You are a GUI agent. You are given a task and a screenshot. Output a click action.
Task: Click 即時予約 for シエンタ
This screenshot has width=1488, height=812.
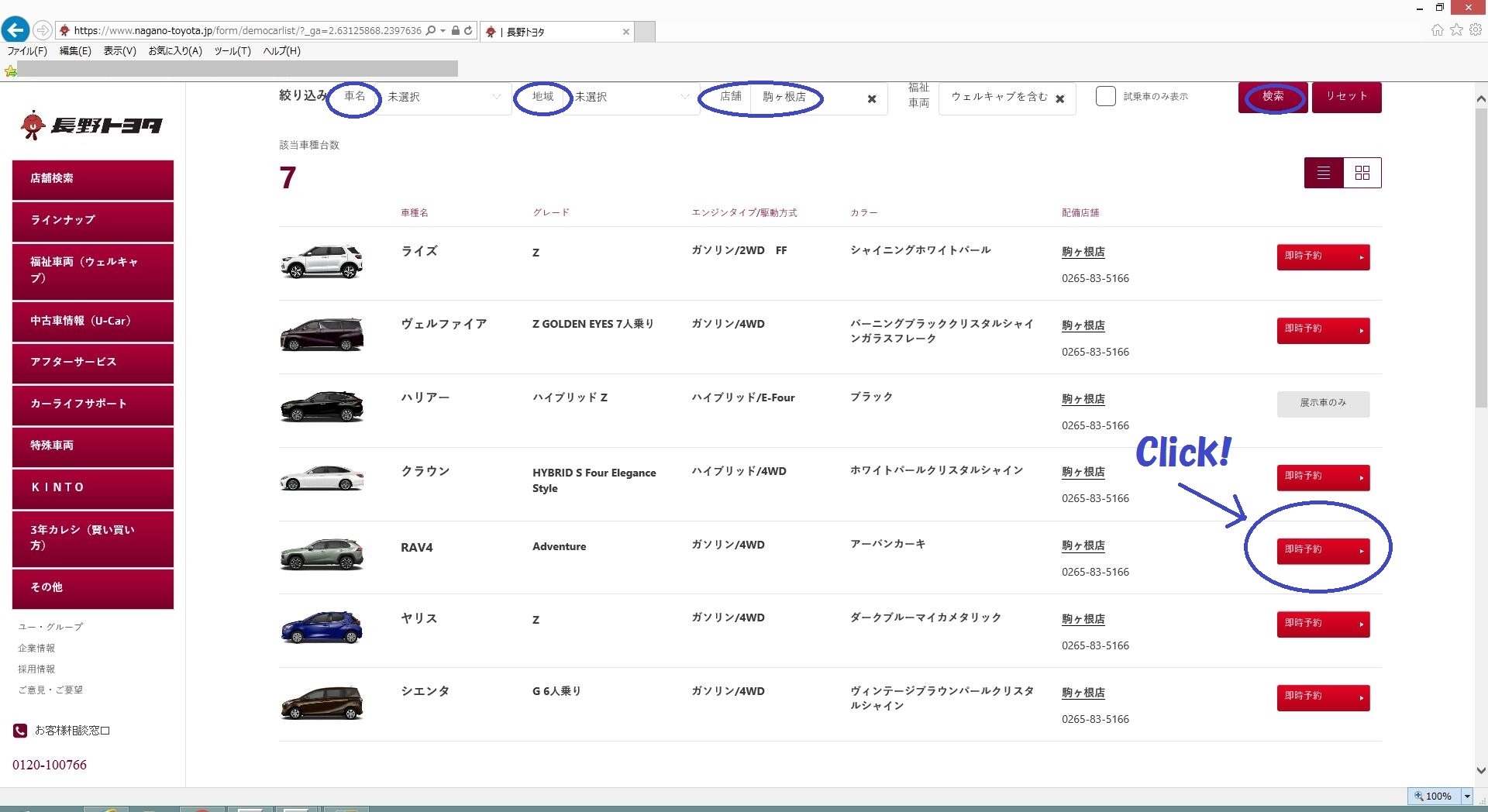click(1323, 697)
